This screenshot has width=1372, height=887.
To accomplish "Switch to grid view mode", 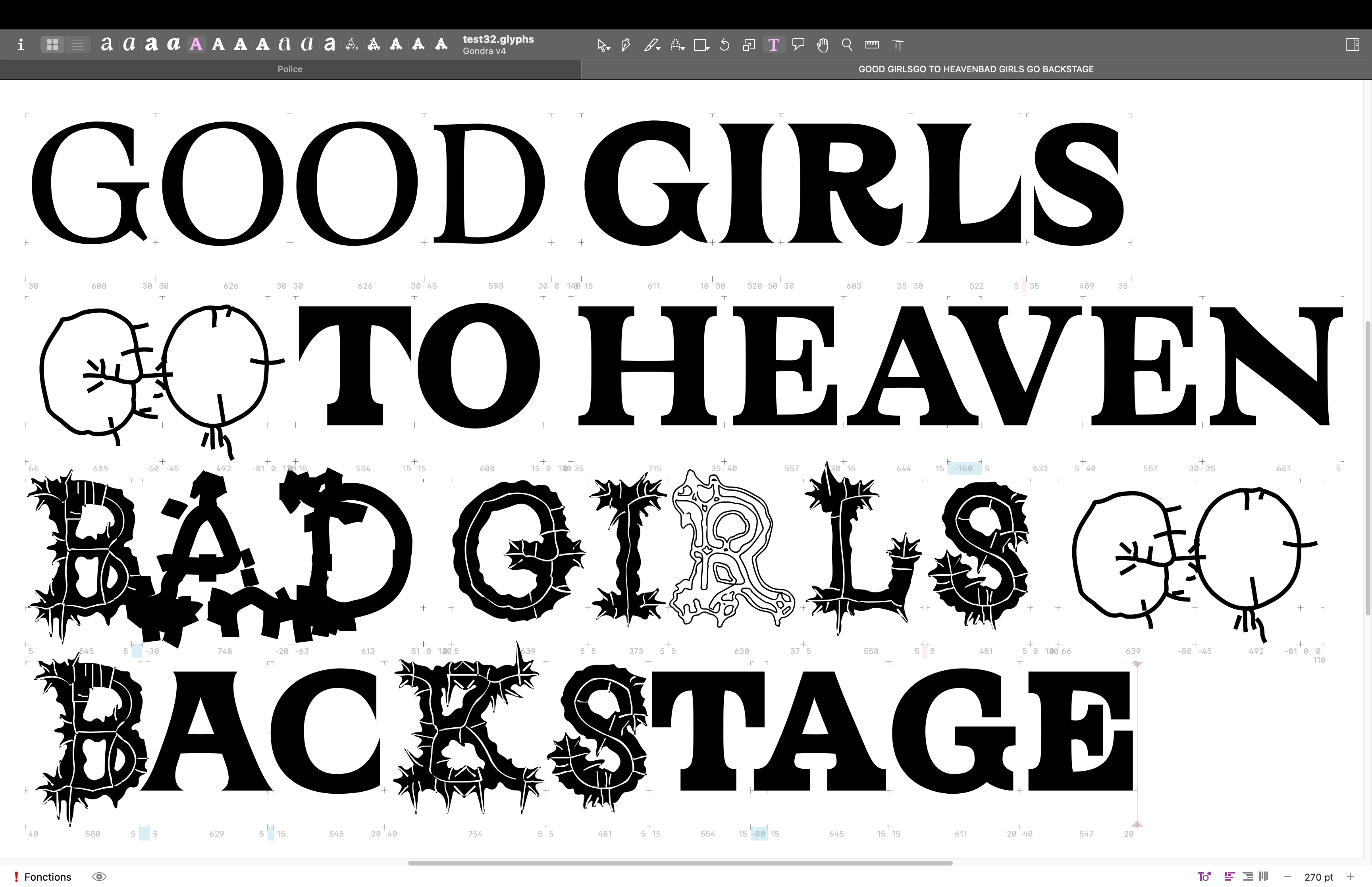I will (x=52, y=45).
